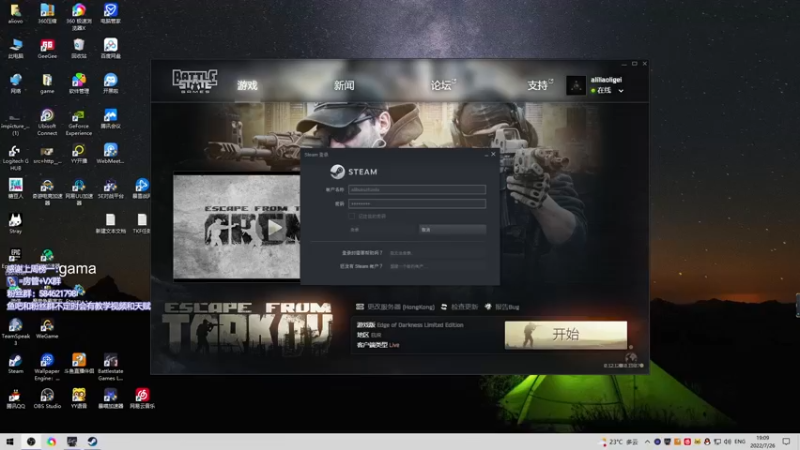Switch to the 新闻 tab
Image resolution: width=800 pixels, height=450 pixels.
click(344, 85)
